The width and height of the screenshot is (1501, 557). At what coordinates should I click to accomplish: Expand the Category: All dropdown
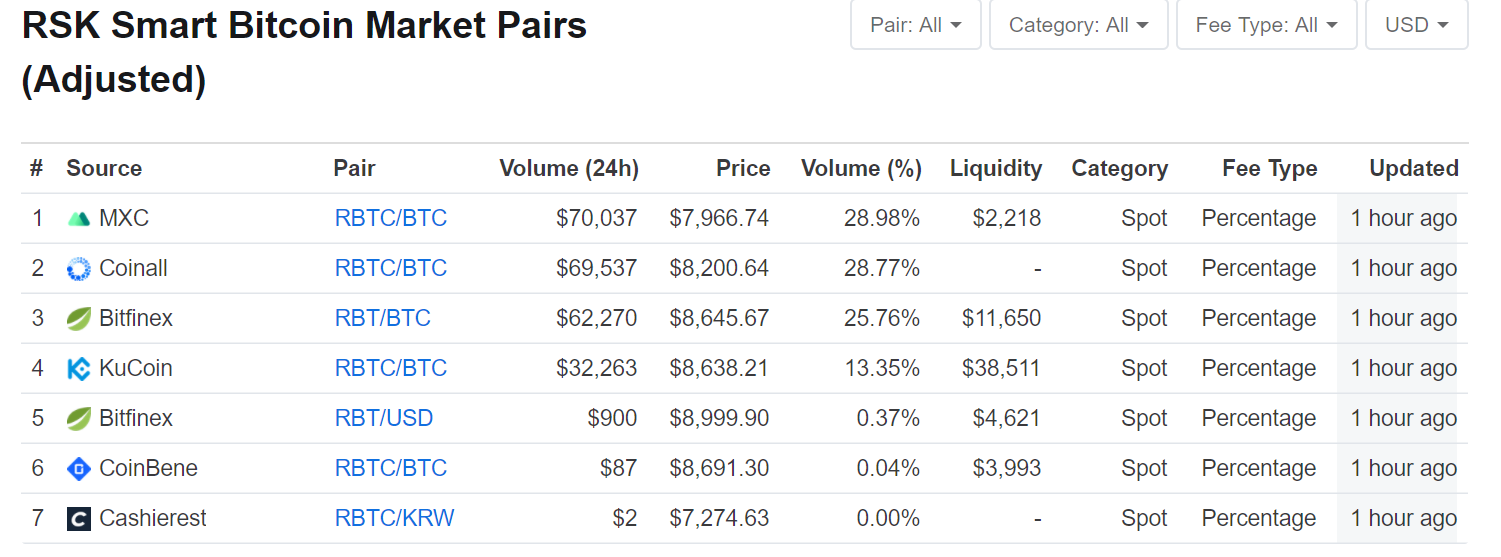click(1078, 25)
